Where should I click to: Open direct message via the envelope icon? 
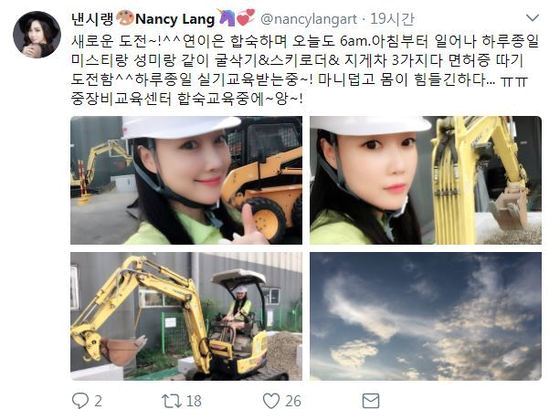pos(371,401)
